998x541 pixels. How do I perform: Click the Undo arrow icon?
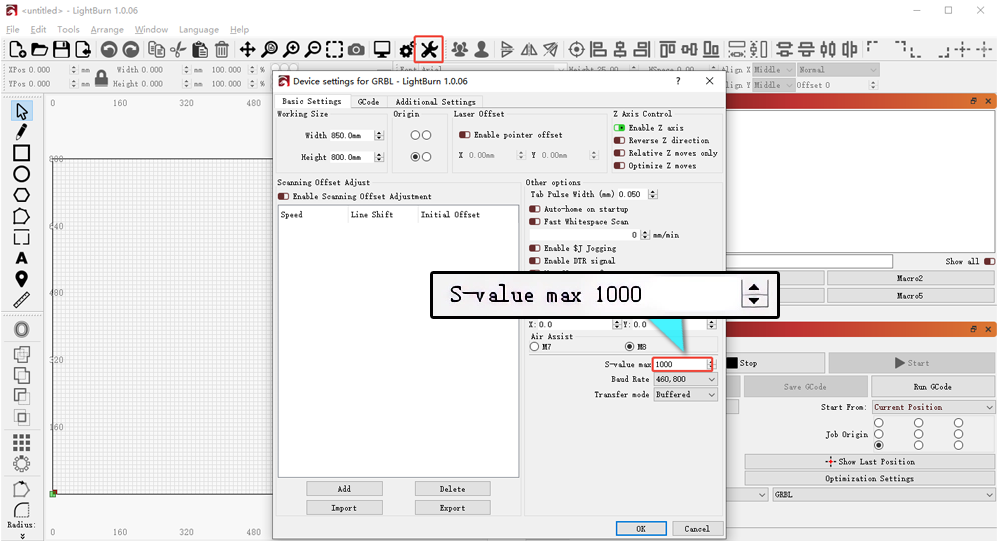(109, 50)
